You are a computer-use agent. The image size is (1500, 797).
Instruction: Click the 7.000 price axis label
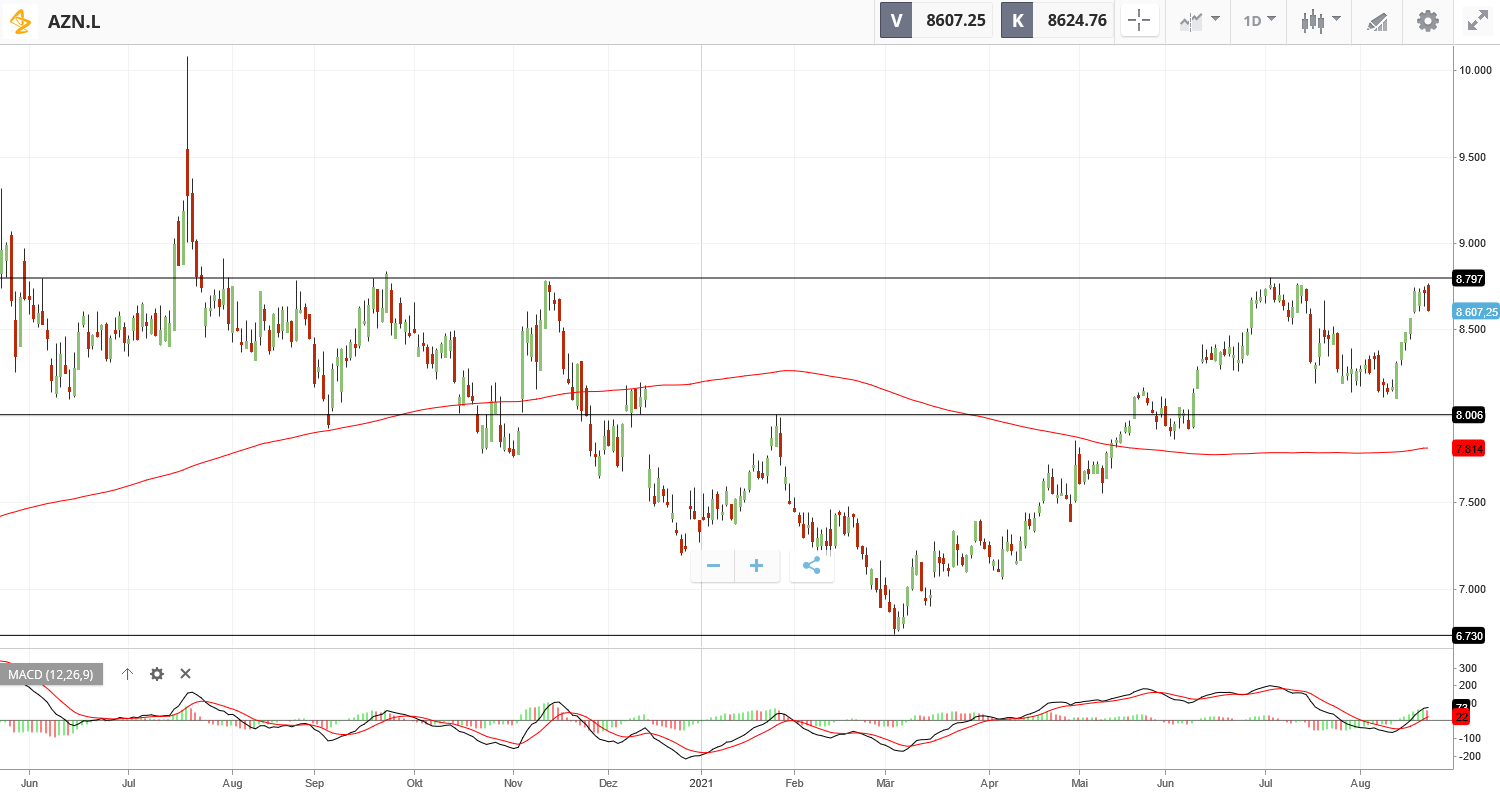pyautogui.click(x=1474, y=589)
